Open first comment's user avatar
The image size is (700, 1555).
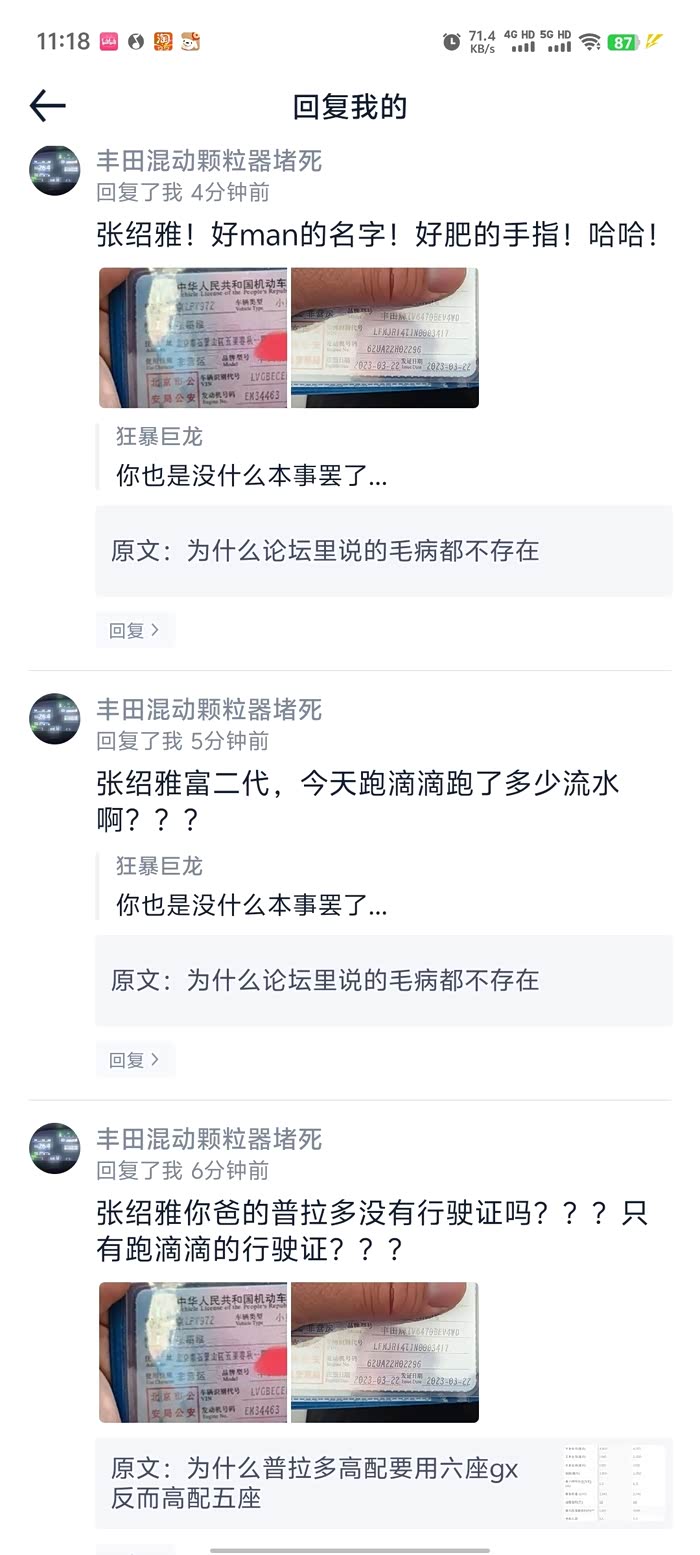[54, 170]
